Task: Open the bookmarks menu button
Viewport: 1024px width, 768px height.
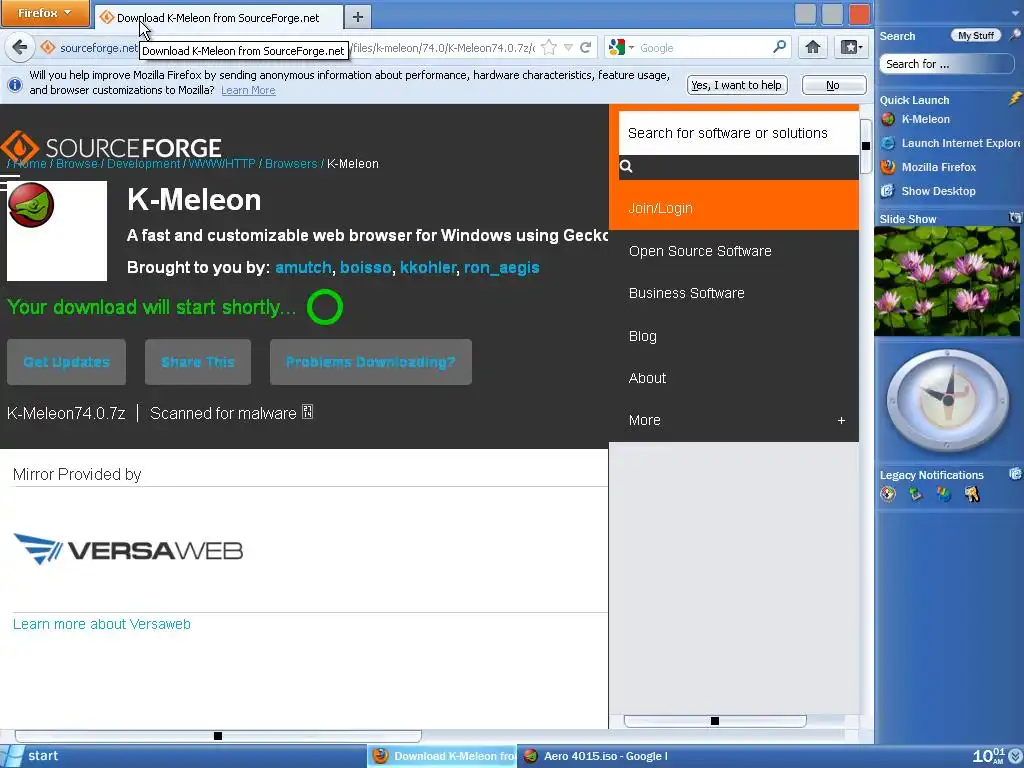Action: (851, 47)
